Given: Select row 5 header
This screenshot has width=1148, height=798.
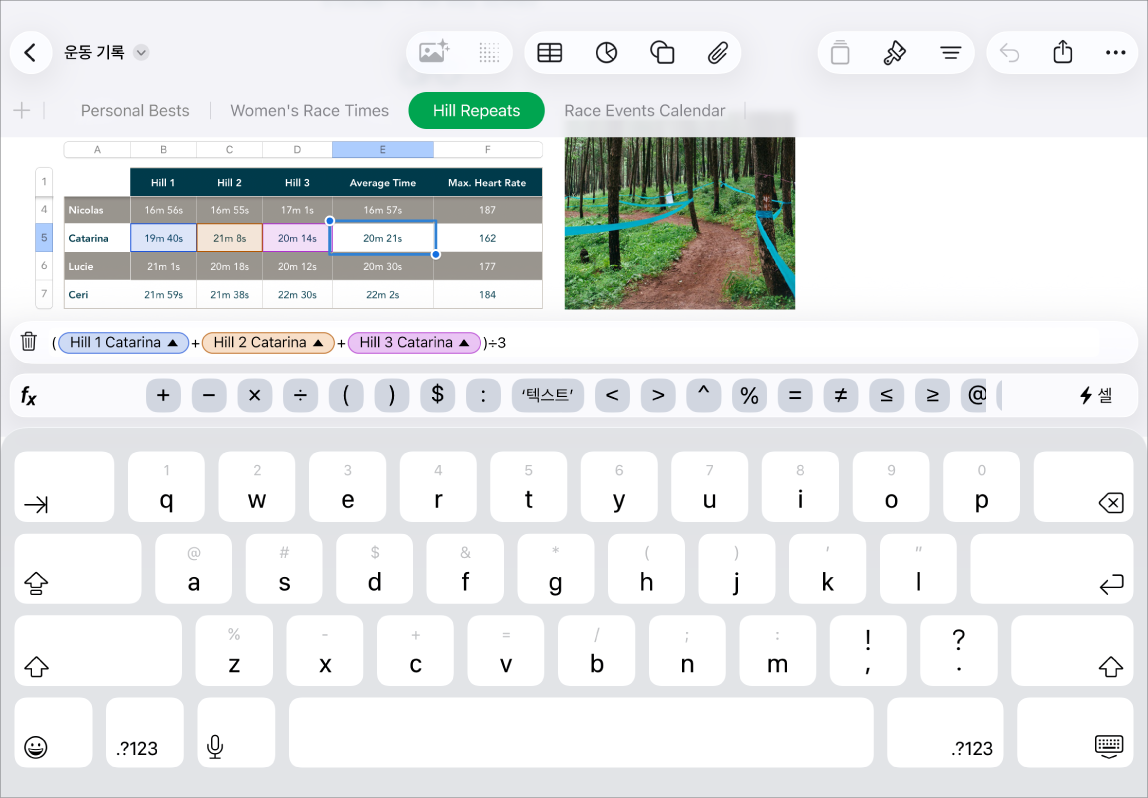Looking at the screenshot, I should click(x=44, y=238).
